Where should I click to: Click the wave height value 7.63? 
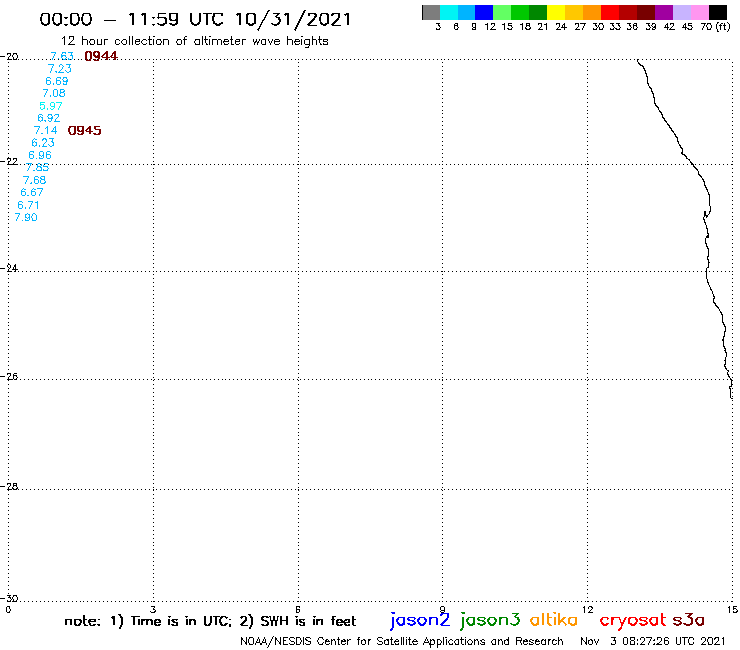click(x=62, y=56)
